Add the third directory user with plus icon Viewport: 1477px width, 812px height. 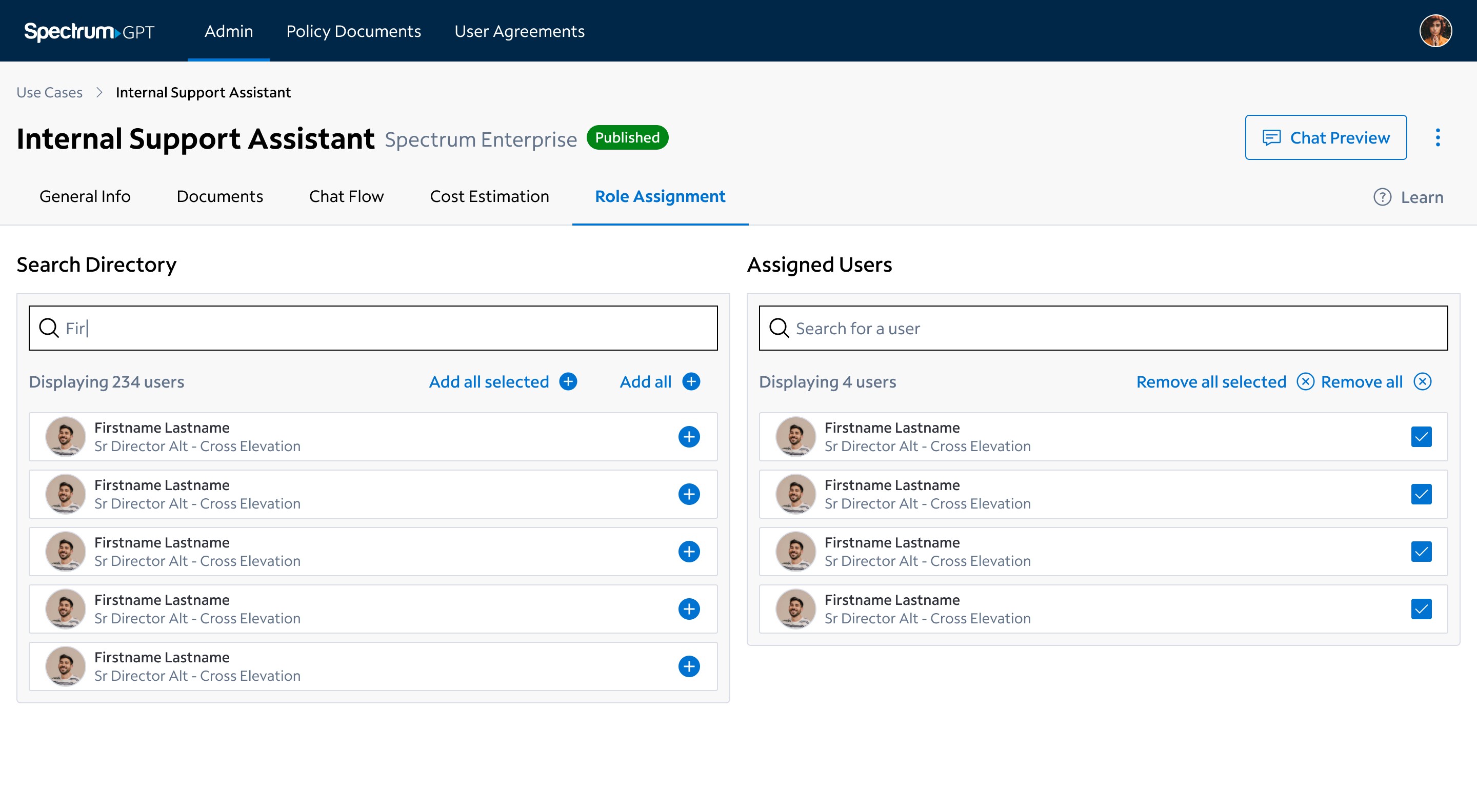[x=689, y=551]
